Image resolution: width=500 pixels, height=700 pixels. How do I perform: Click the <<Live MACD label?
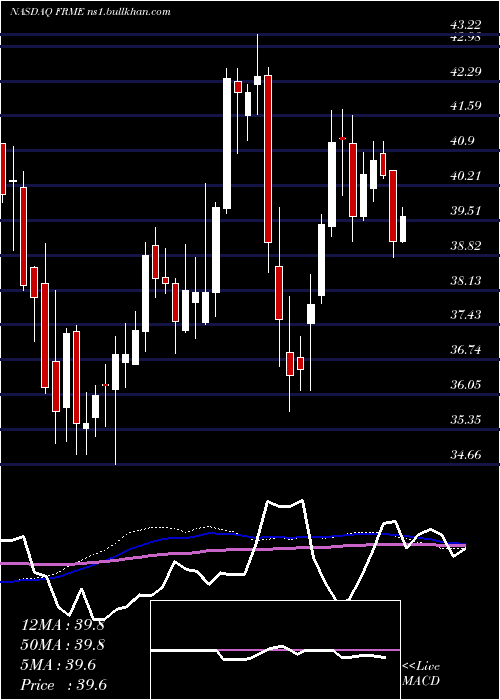421,674
